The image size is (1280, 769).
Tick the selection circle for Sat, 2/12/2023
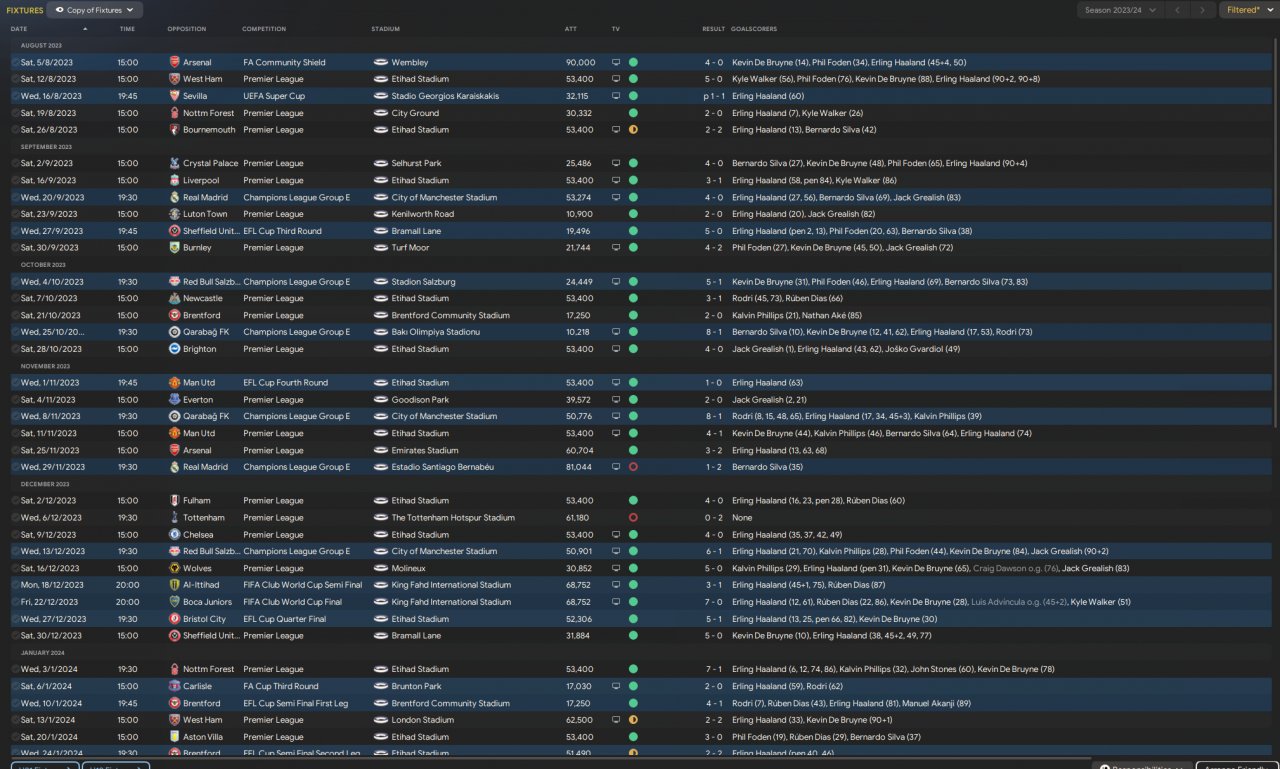(15, 501)
